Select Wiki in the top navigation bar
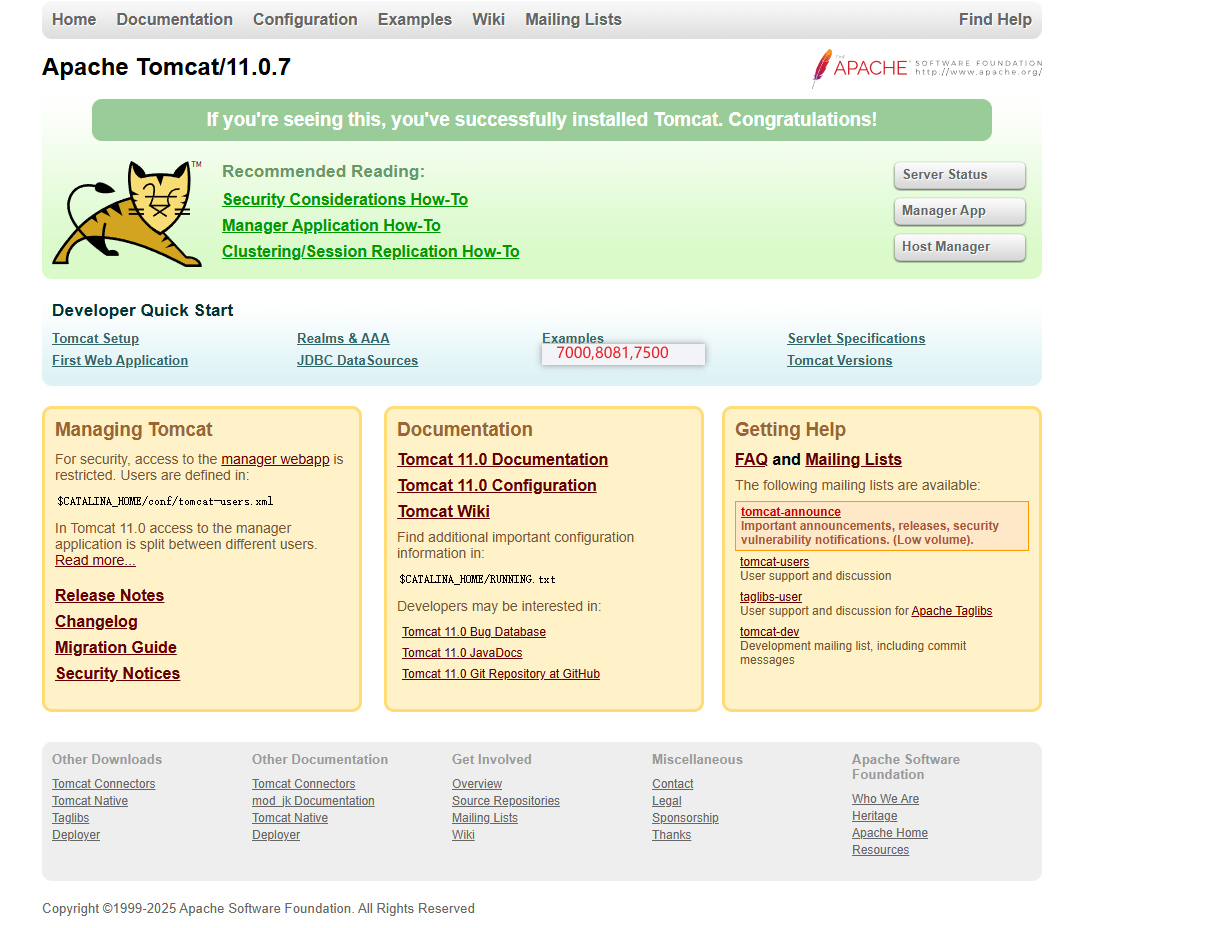 [x=489, y=19]
